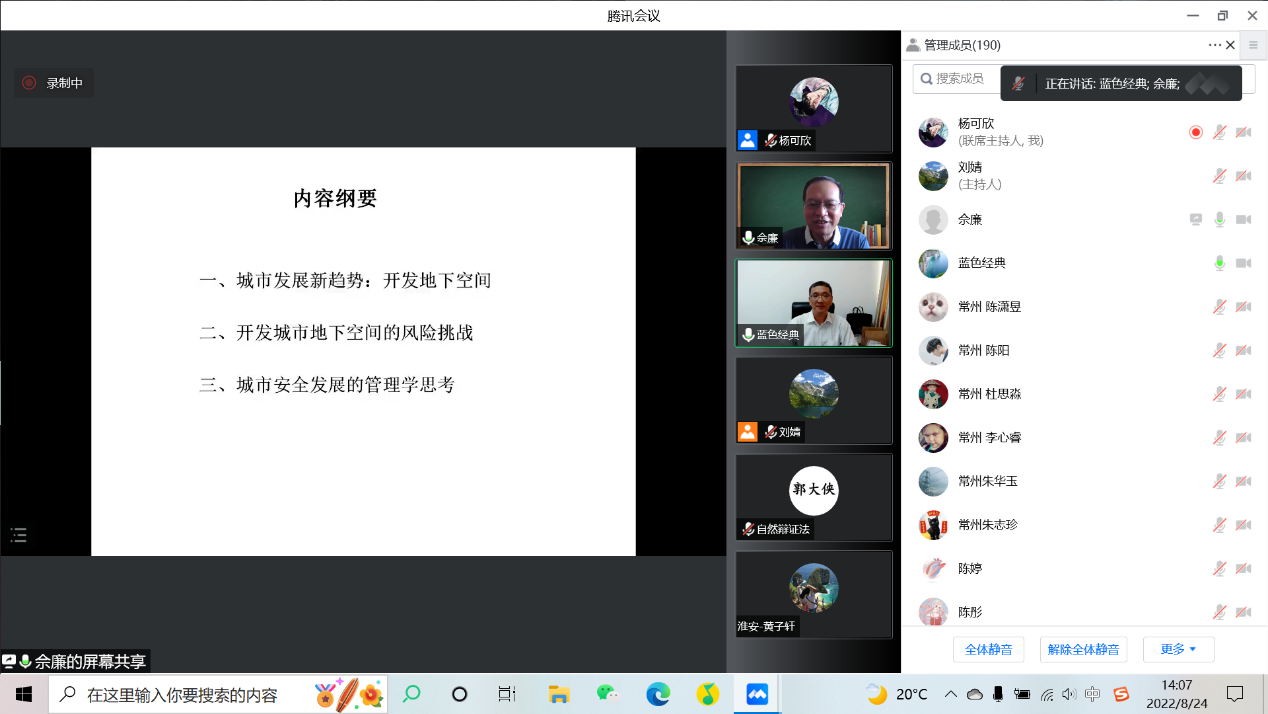
Task: Toggle camera for 常州 陈阳
Action: 1243,350
